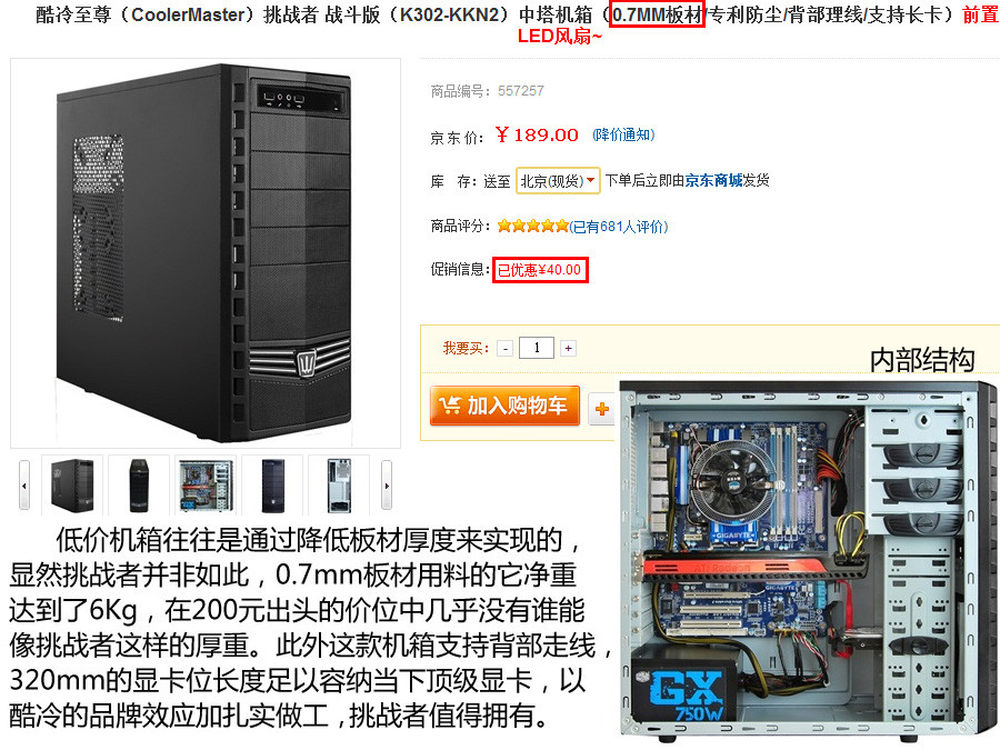The image size is (1000, 750).
Task: Open the 降价通知 price alert link
Action: tap(623, 135)
